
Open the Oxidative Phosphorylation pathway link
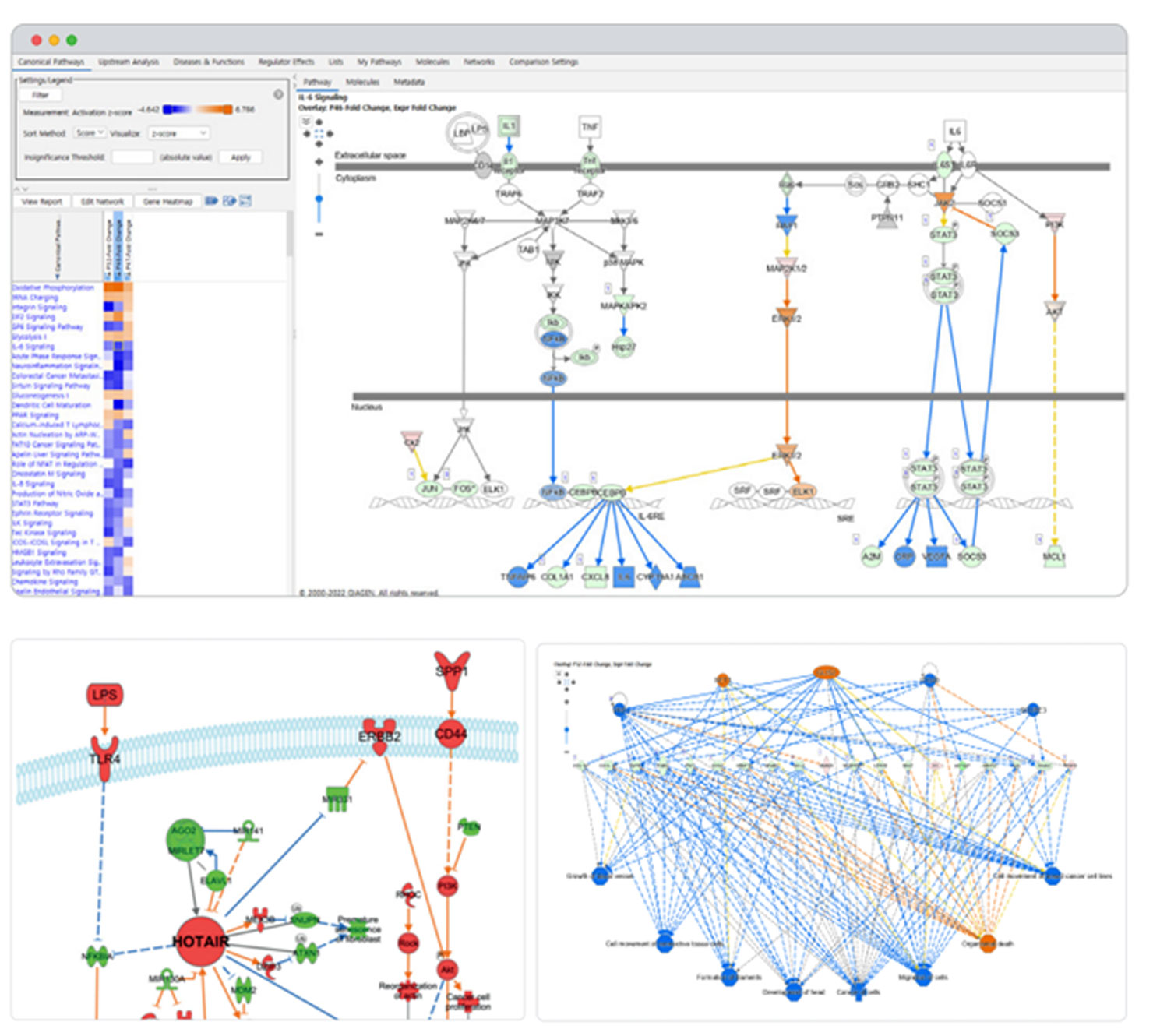(x=53, y=287)
